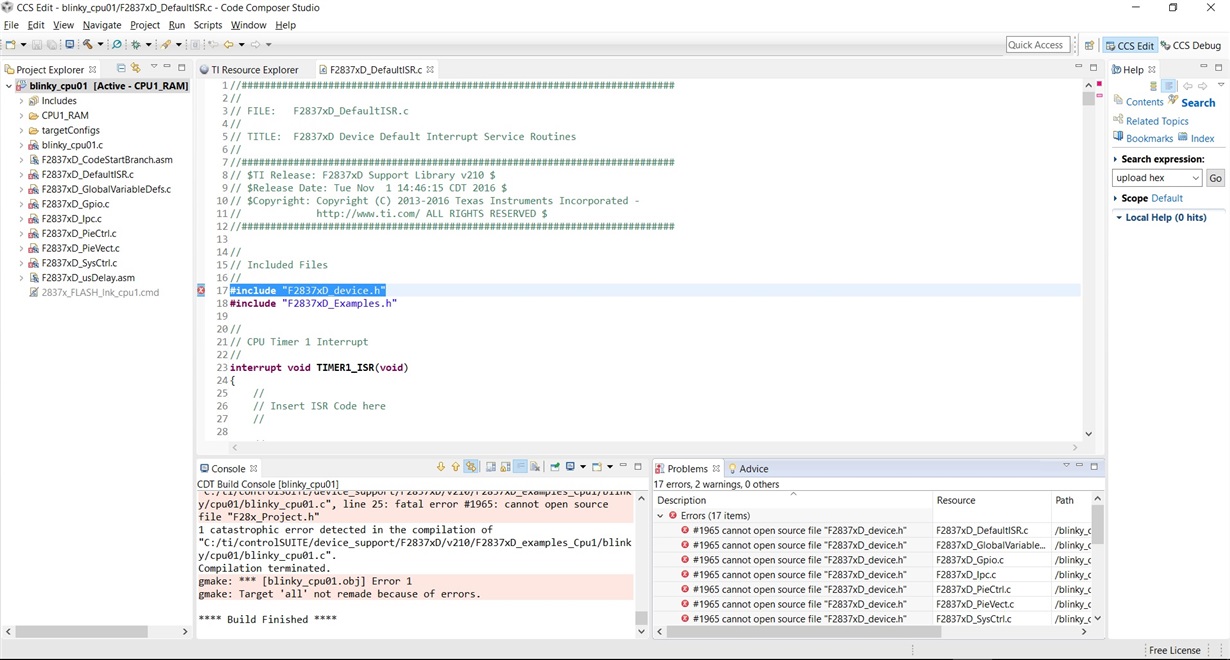Viewport: 1230px width, 660px height.
Task: Close the Help view tab
Action: [x=1152, y=69]
